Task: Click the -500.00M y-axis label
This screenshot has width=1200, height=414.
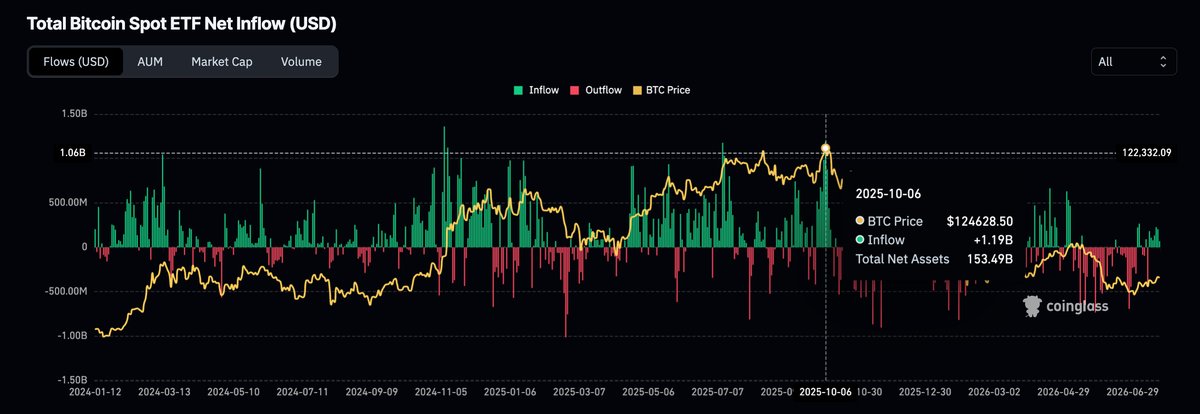Action: (66, 291)
